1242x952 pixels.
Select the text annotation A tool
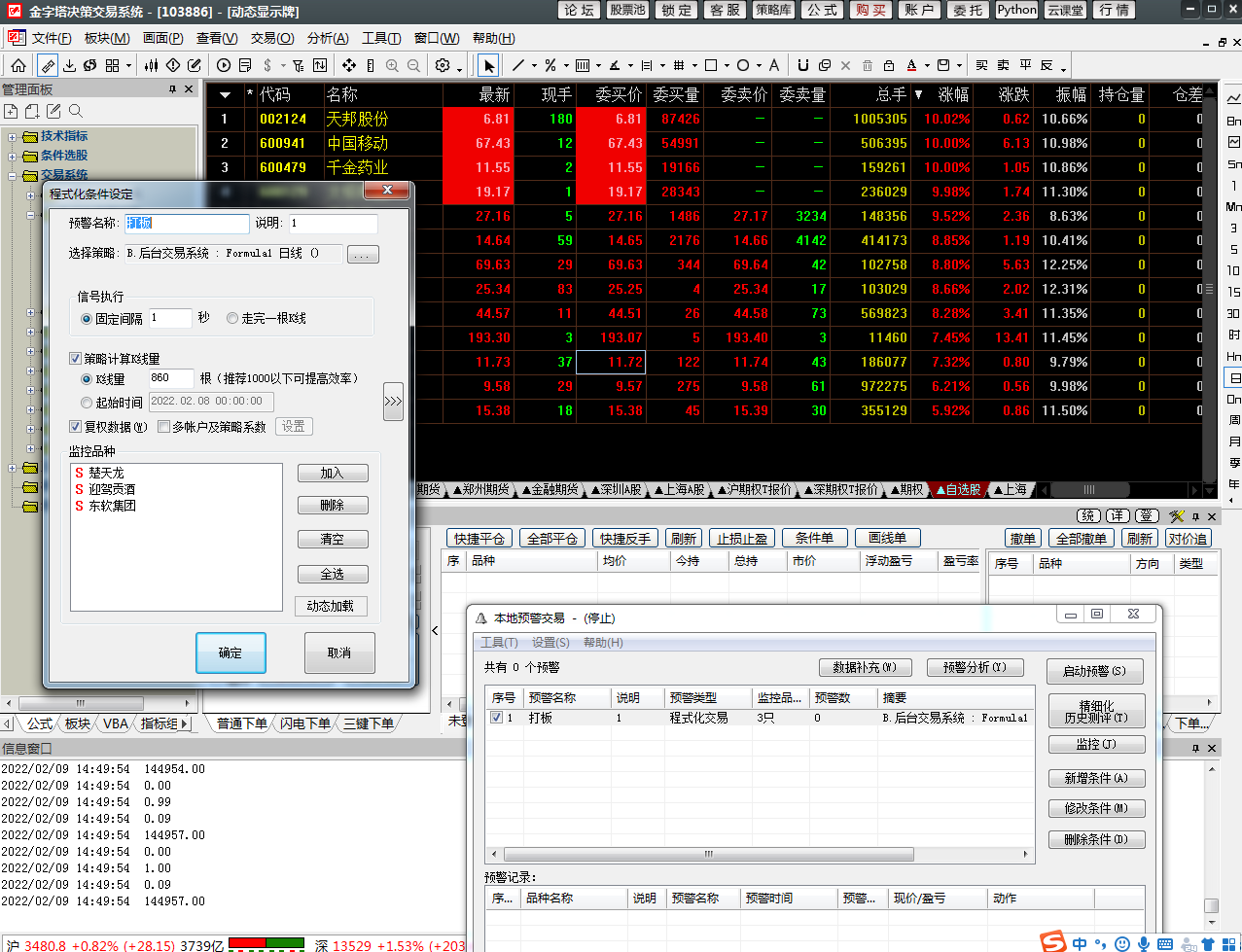click(x=774, y=65)
